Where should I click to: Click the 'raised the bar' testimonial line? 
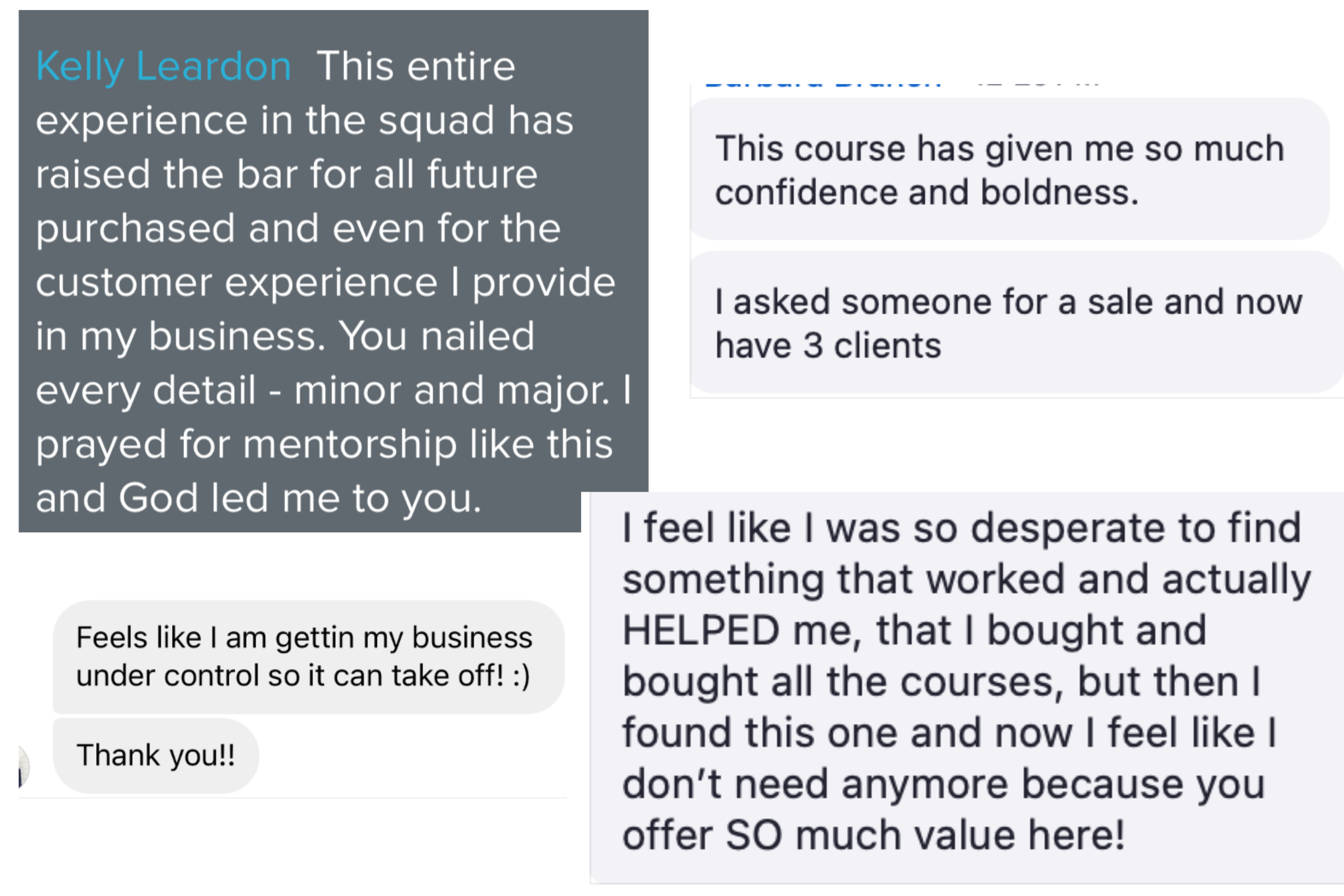[x=287, y=174]
